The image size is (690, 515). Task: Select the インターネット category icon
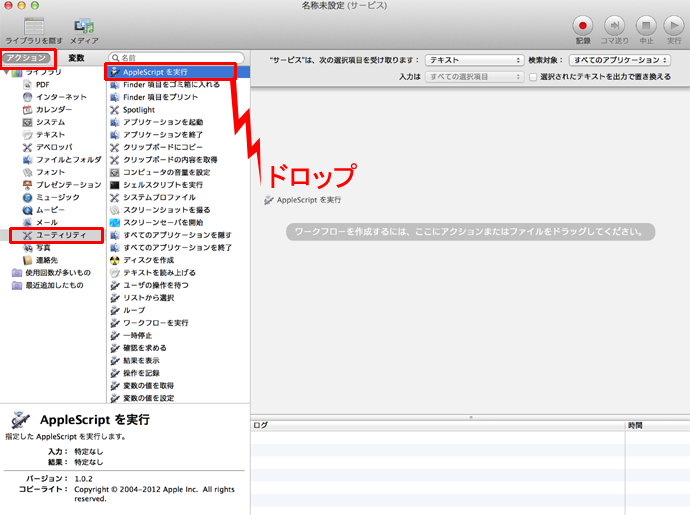[x=27, y=97]
